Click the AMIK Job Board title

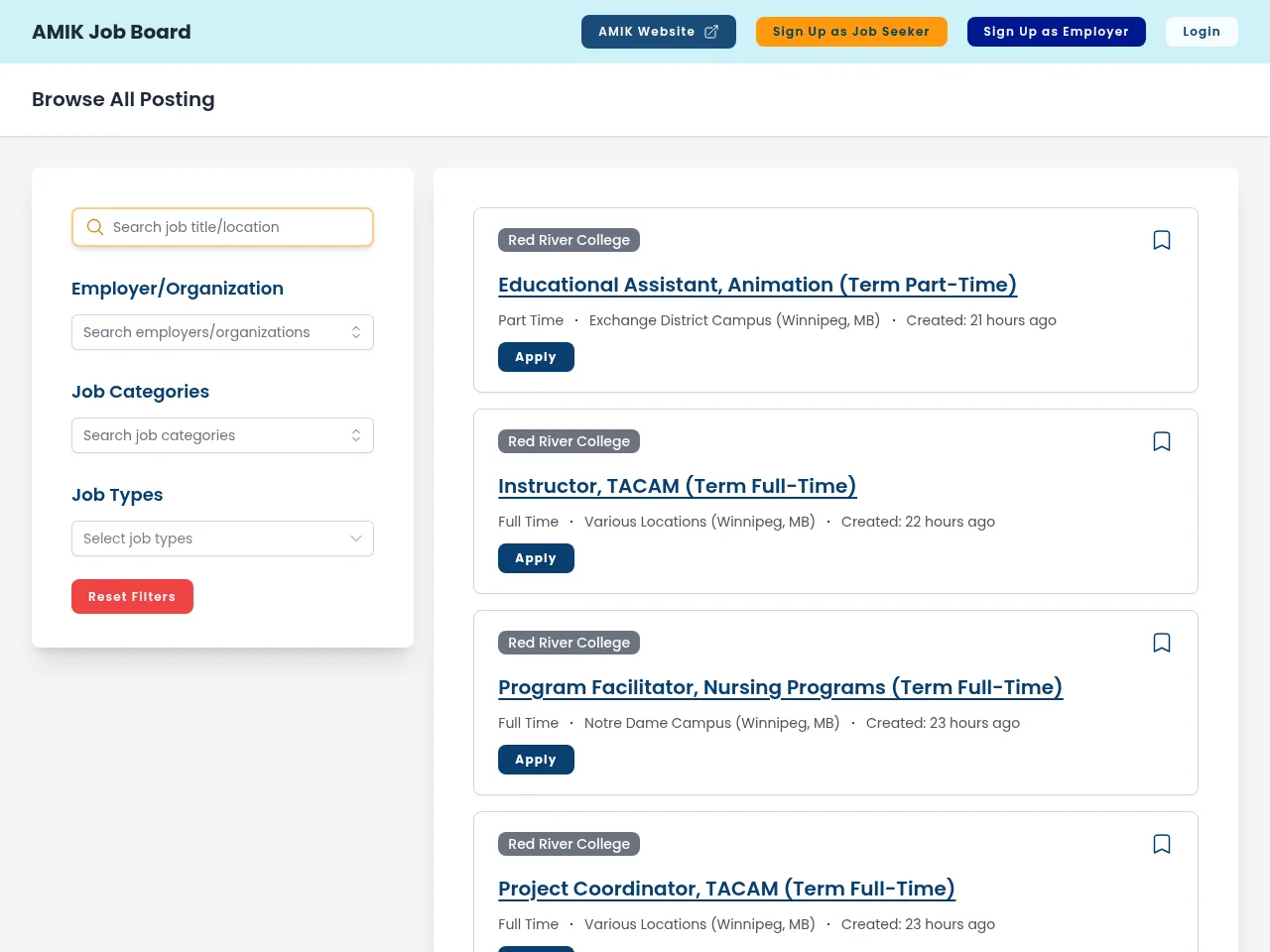coord(111,32)
